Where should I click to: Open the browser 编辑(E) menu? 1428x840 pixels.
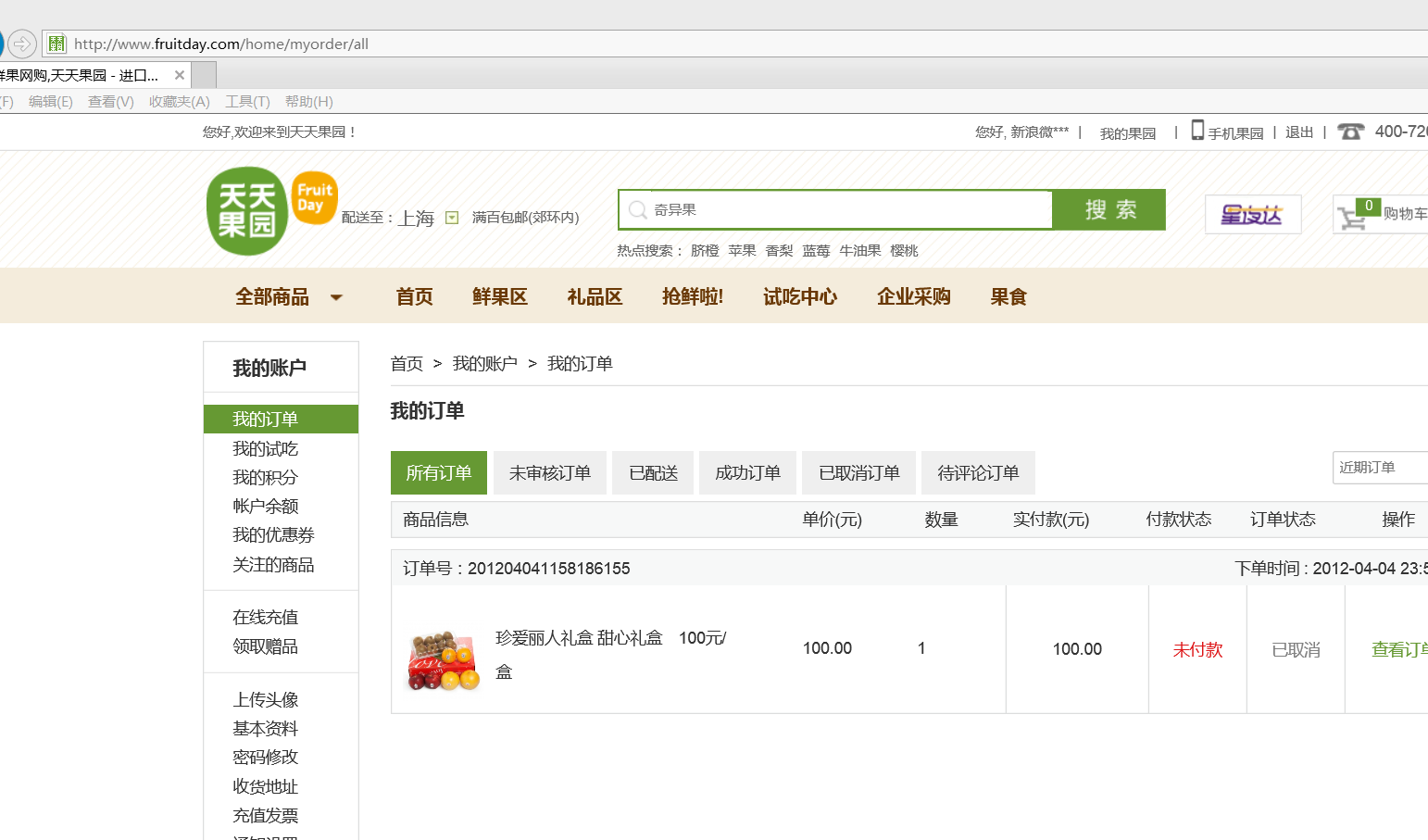point(51,102)
